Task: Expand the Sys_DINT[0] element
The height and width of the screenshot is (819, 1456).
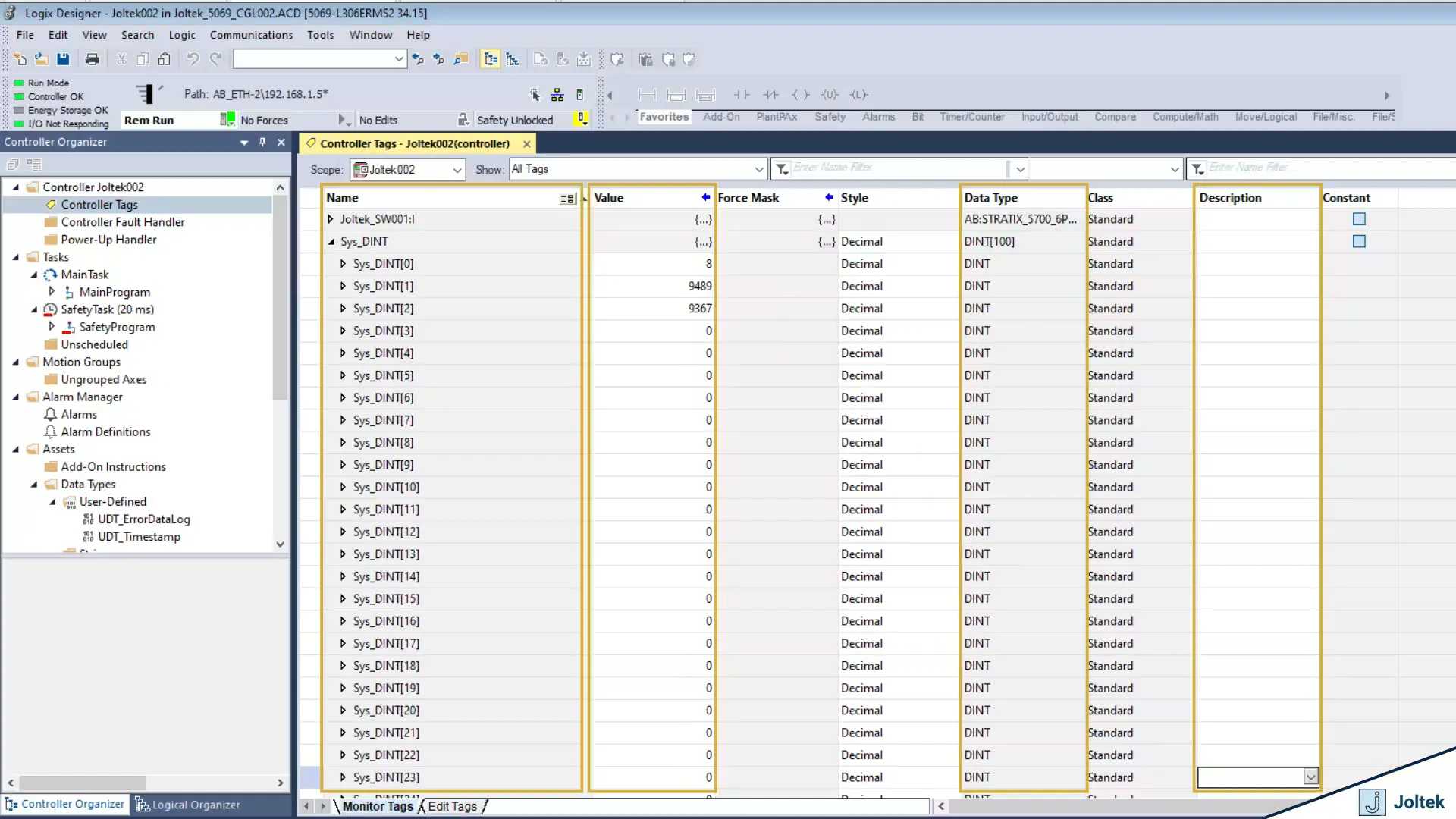Action: coord(343,264)
